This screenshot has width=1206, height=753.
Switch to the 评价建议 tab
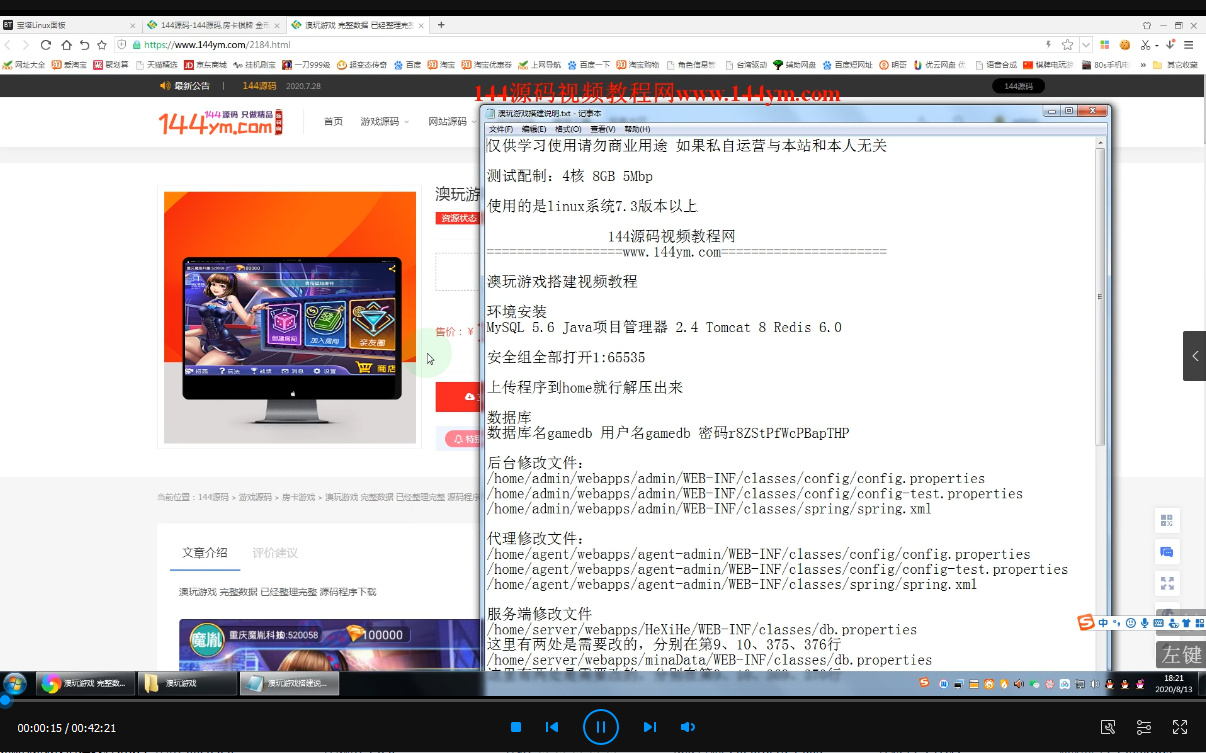click(275, 553)
